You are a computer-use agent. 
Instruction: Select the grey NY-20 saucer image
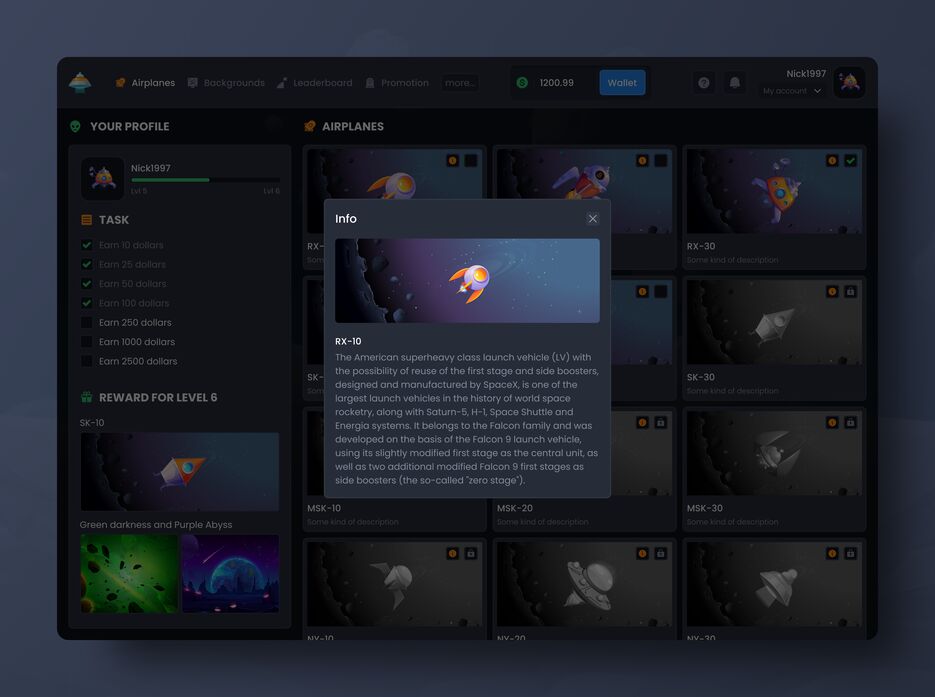(x=584, y=584)
